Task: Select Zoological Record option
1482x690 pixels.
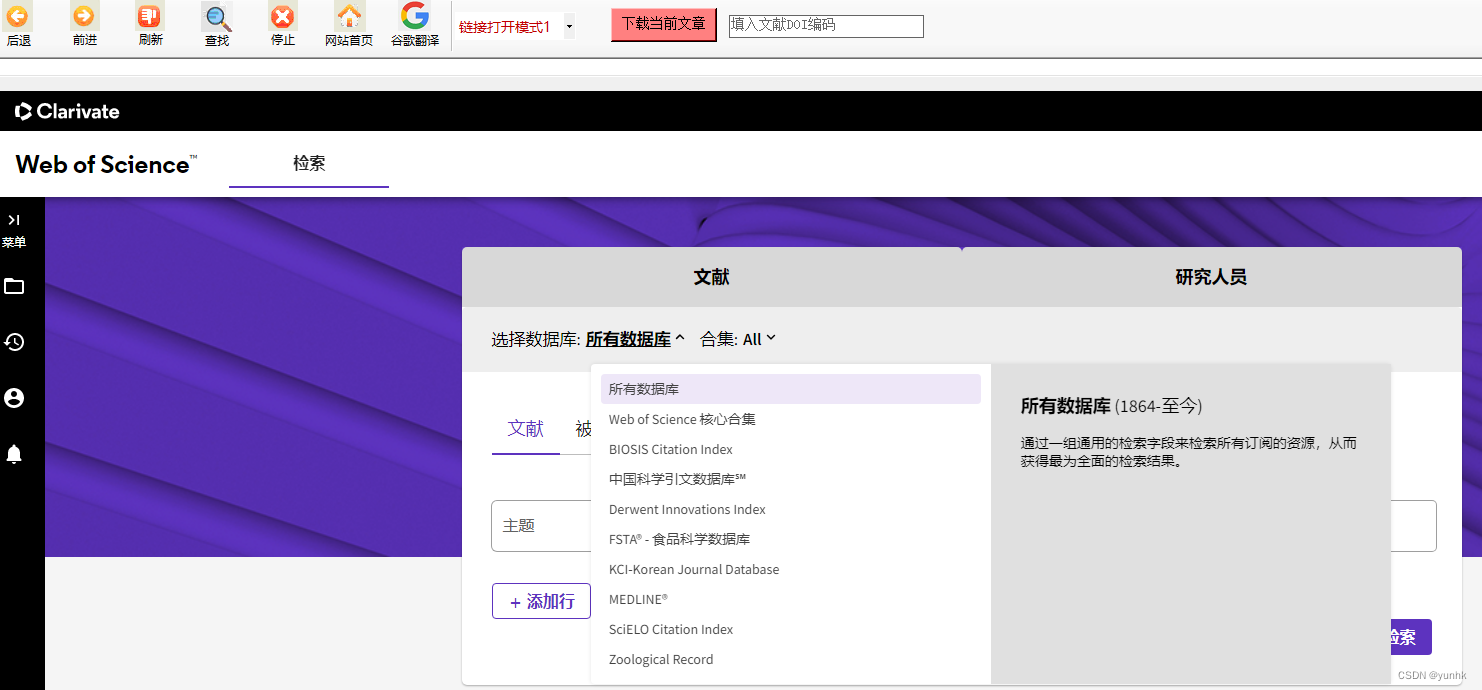Action: point(791,659)
